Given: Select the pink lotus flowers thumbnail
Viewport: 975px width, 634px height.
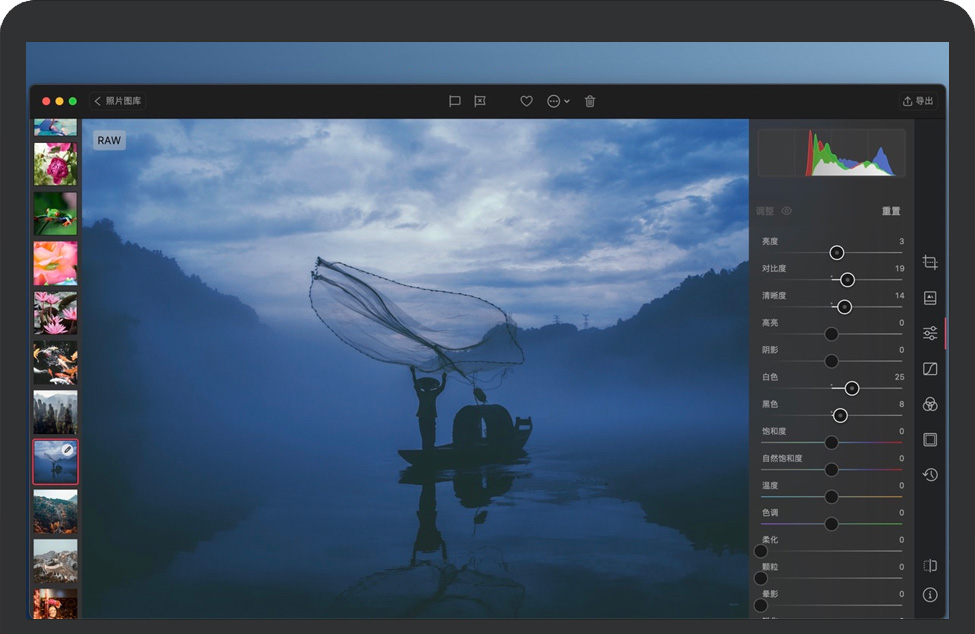Looking at the screenshot, I should click(x=55, y=313).
